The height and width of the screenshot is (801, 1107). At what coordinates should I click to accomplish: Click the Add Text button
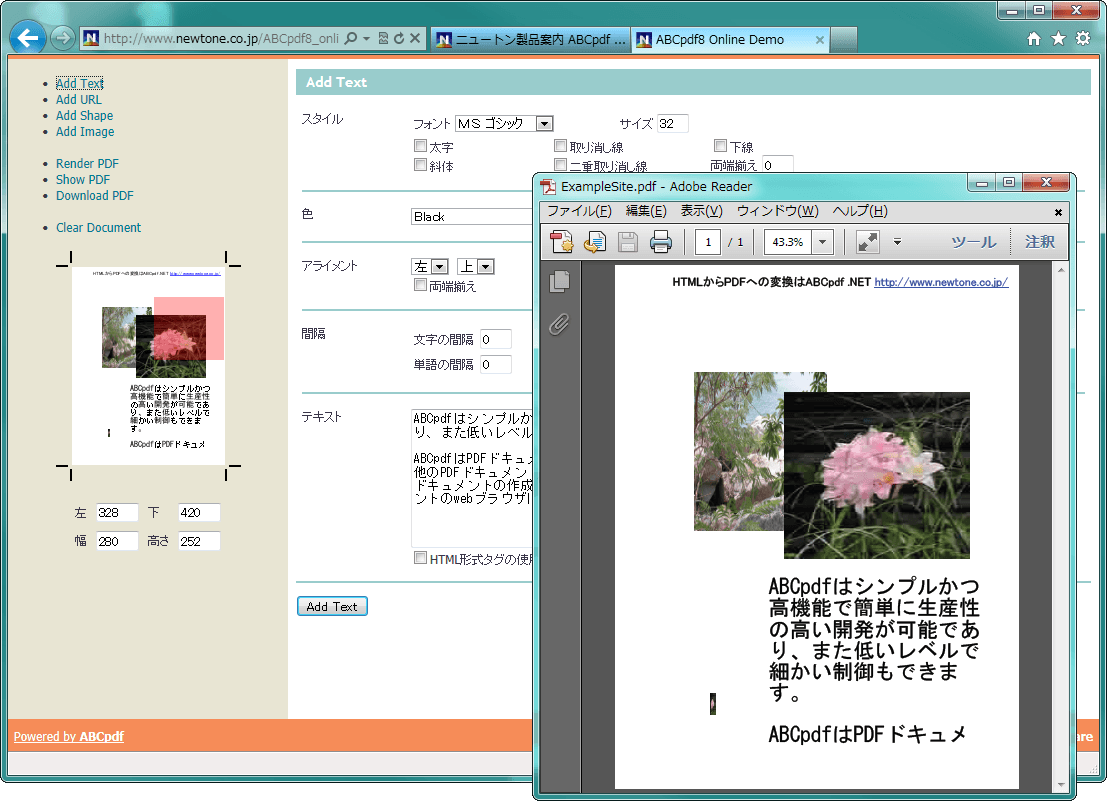pos(332,606)
